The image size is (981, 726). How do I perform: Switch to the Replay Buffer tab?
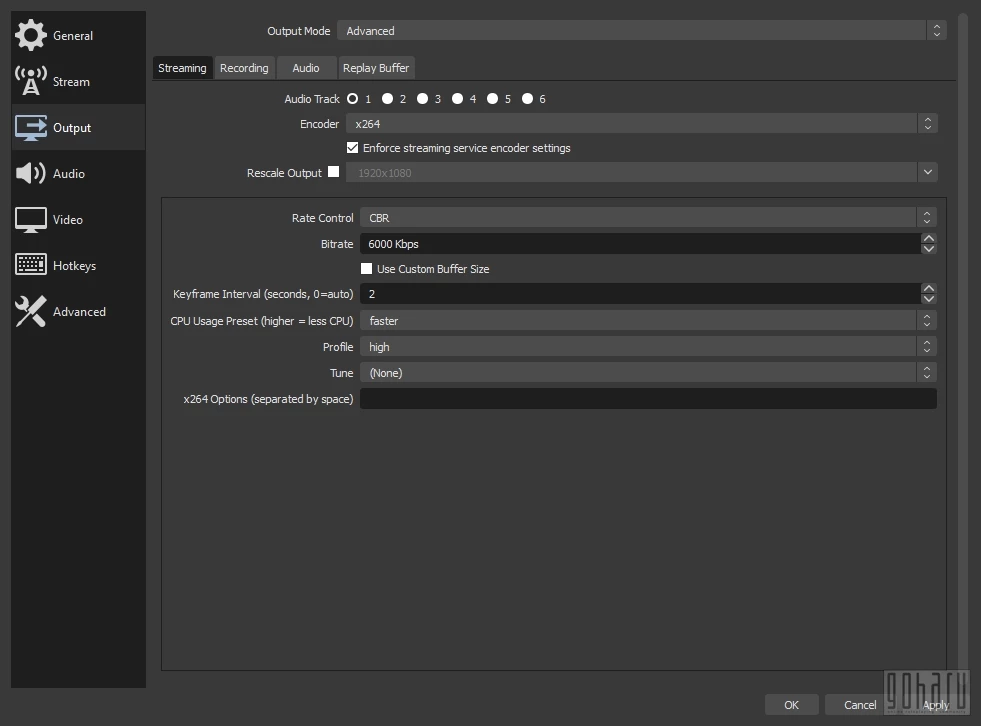[x=376, y=68]
